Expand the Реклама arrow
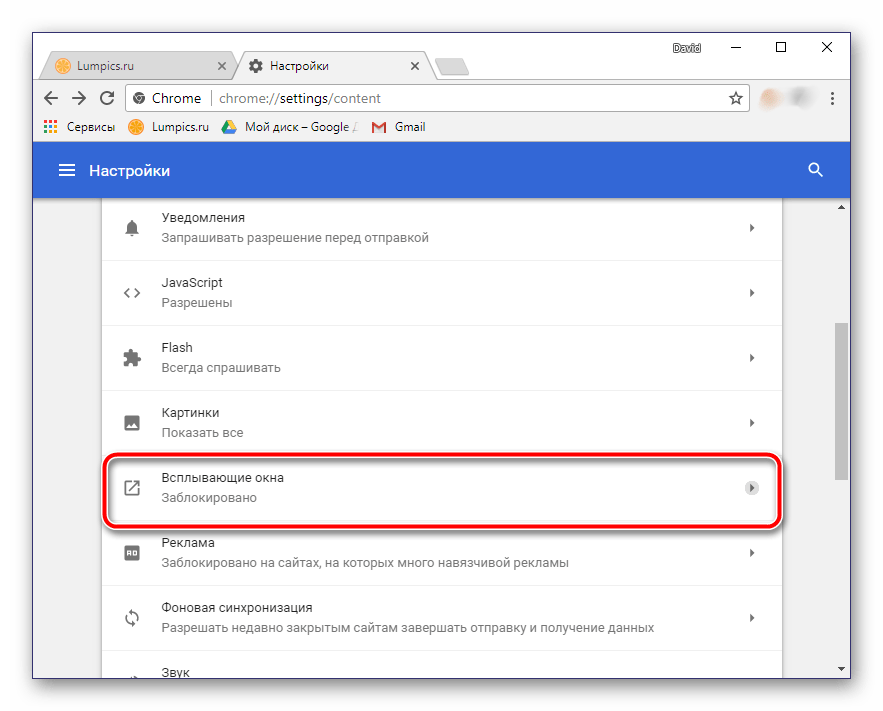Screen dimensions: 883x711 click(x=752, y=553)
